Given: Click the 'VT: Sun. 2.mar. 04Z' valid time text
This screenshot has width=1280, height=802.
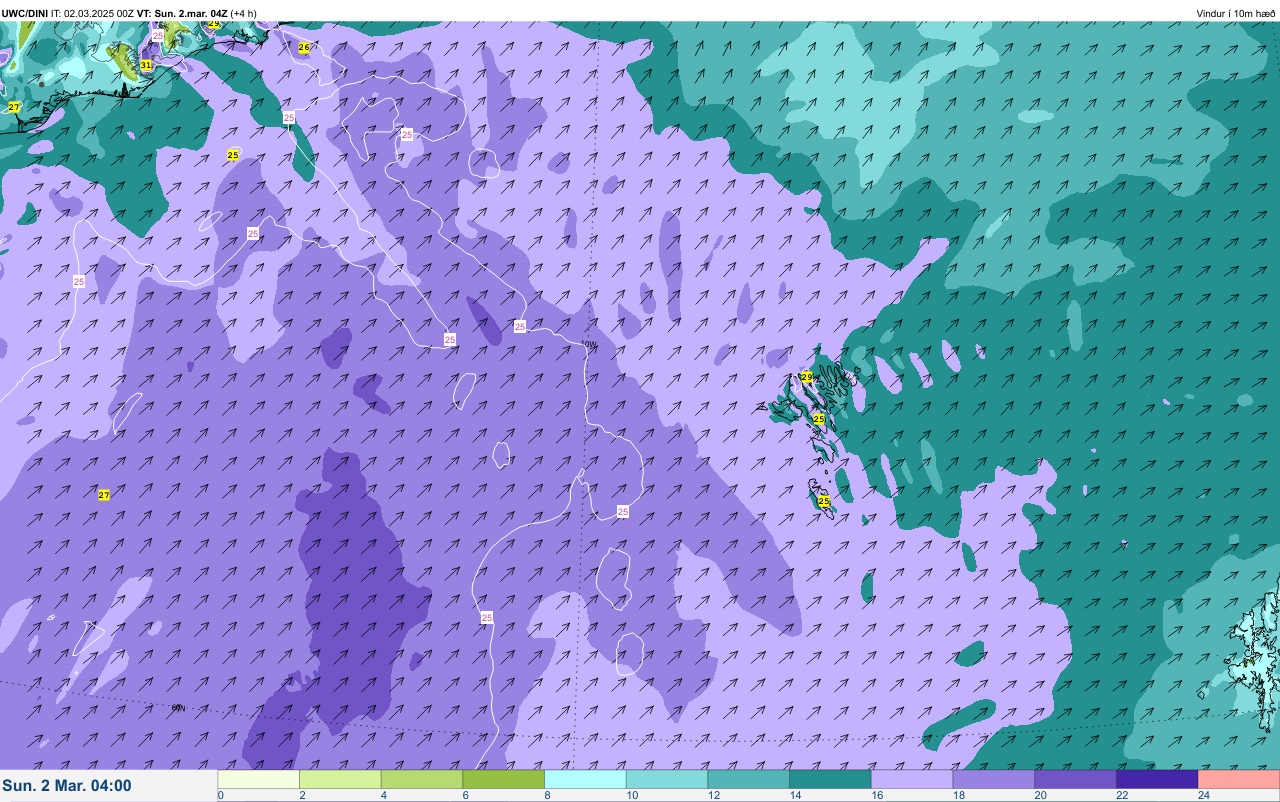Looking at the screenshot, I should (182, 13).
